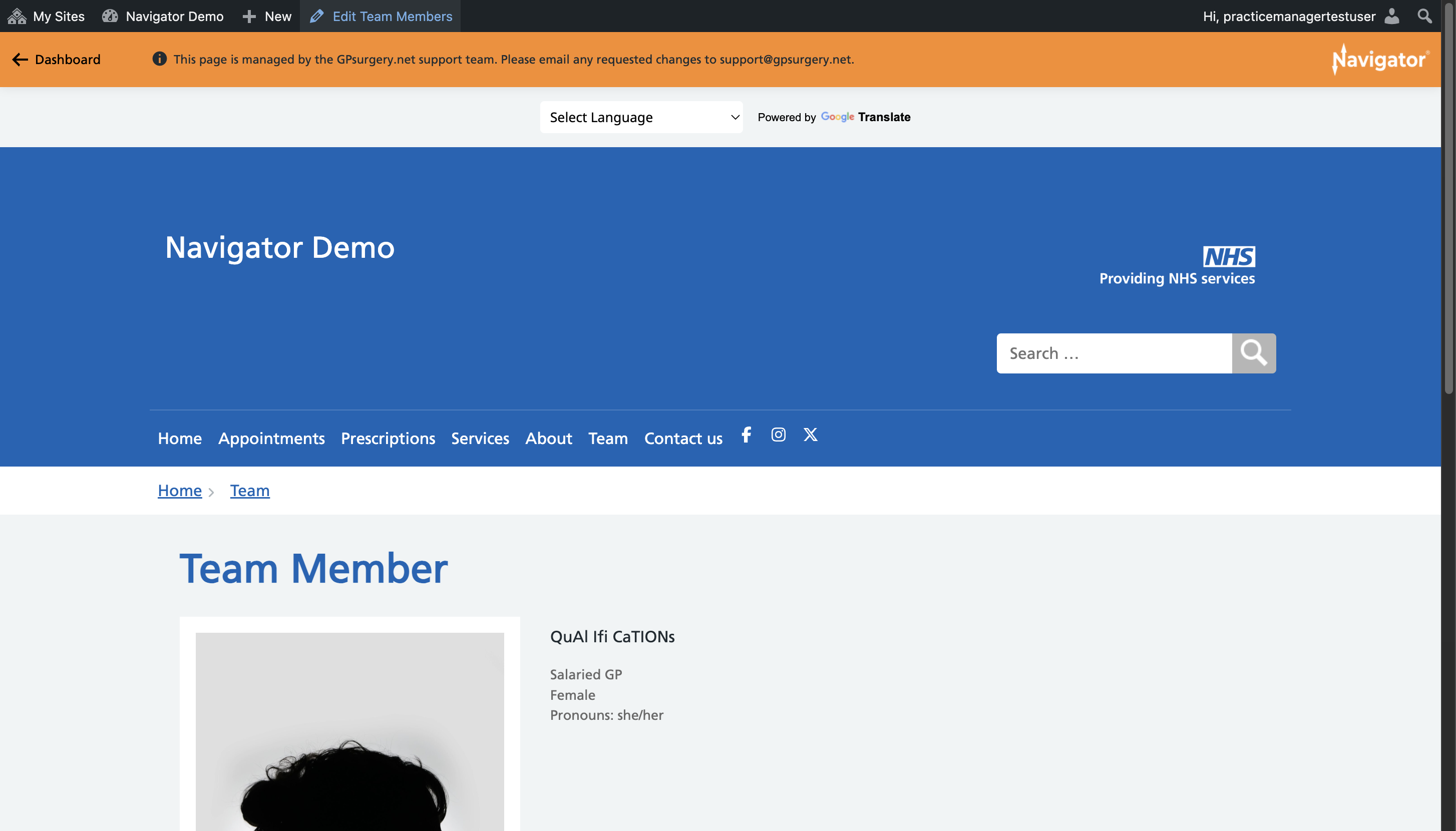Image resolution: width=1456 pixels, height=831 pixels.
Task: Open the Facebook social icon
Action: pyautogui.click(x=746, y=435)
